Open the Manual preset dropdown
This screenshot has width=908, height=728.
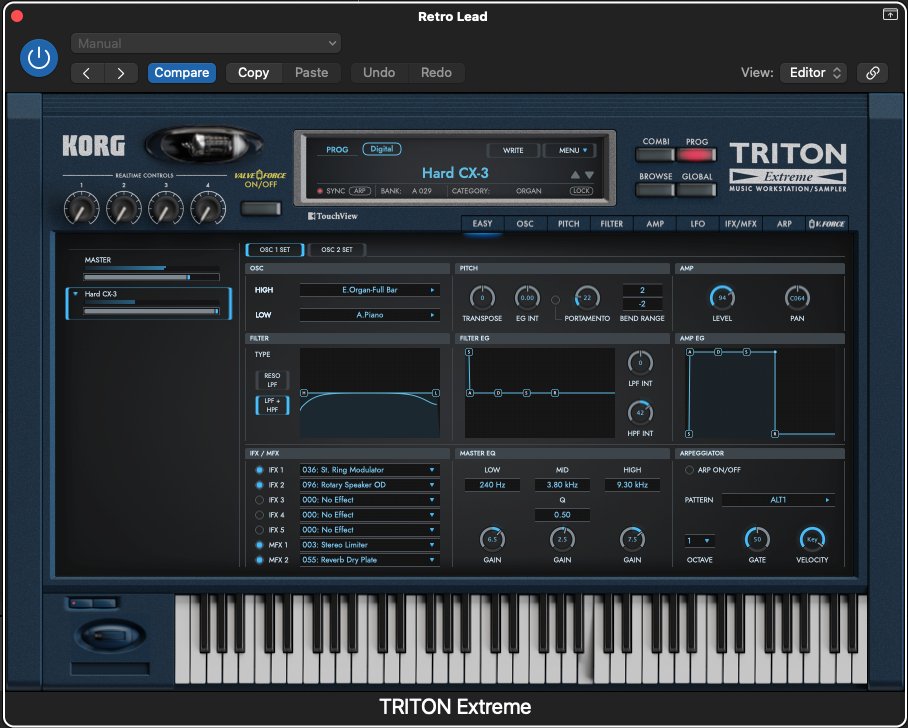coord(206,43)
